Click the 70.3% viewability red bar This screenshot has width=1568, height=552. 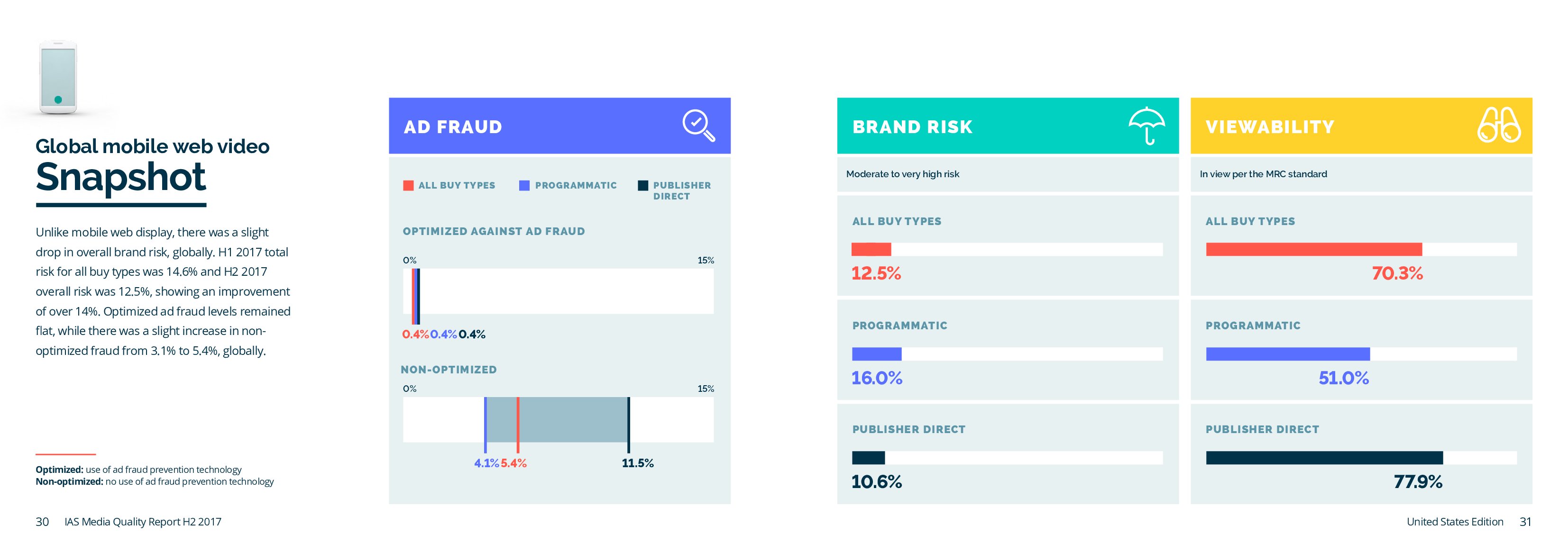pos(1313,250)
